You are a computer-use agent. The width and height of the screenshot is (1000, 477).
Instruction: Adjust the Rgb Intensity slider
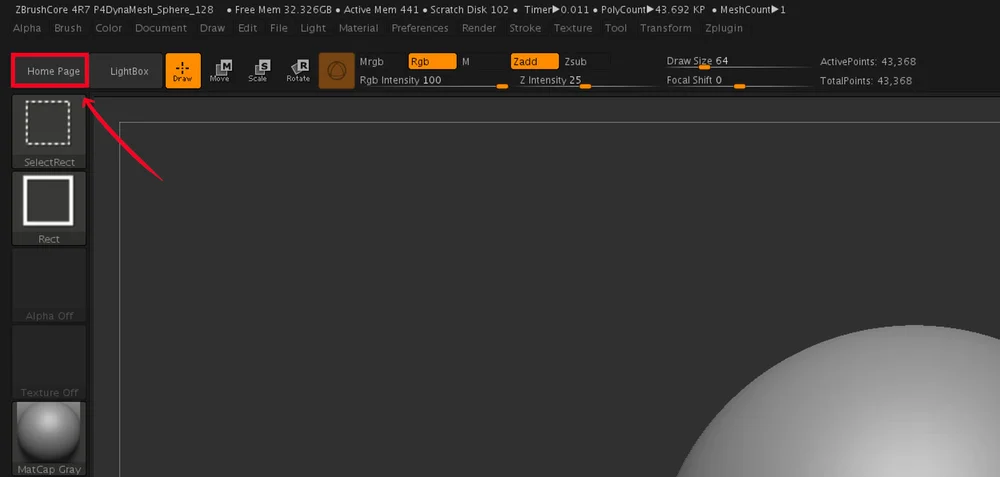(434, 81)
